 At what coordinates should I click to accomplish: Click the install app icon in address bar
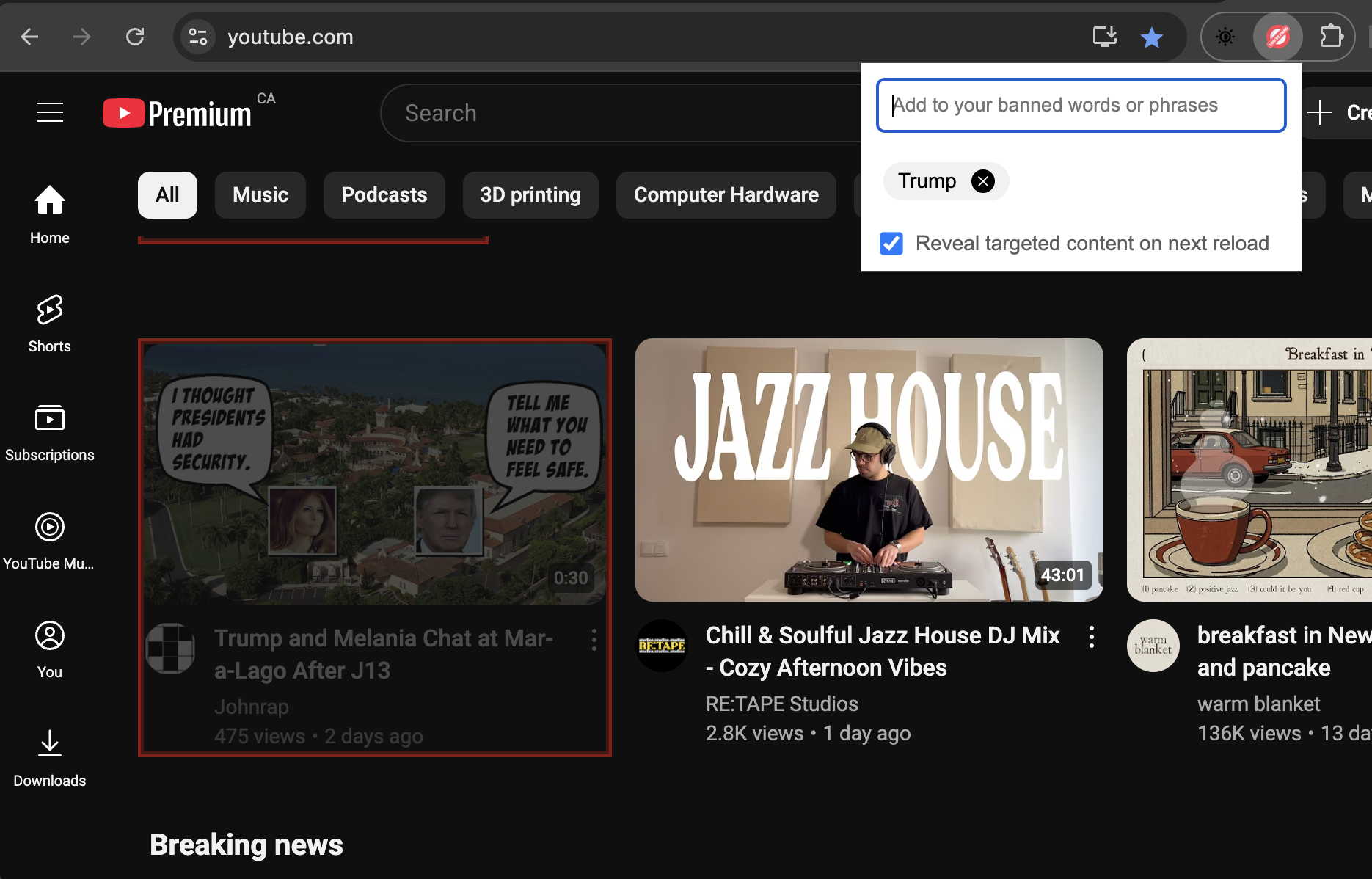(1104, 37)
